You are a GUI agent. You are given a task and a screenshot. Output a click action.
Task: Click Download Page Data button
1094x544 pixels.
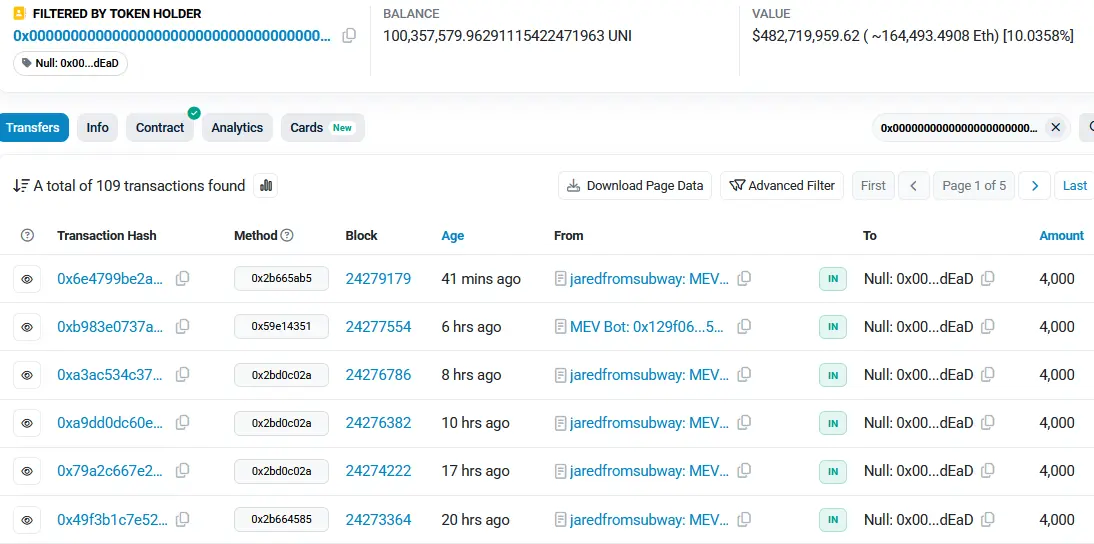(635, 186)
